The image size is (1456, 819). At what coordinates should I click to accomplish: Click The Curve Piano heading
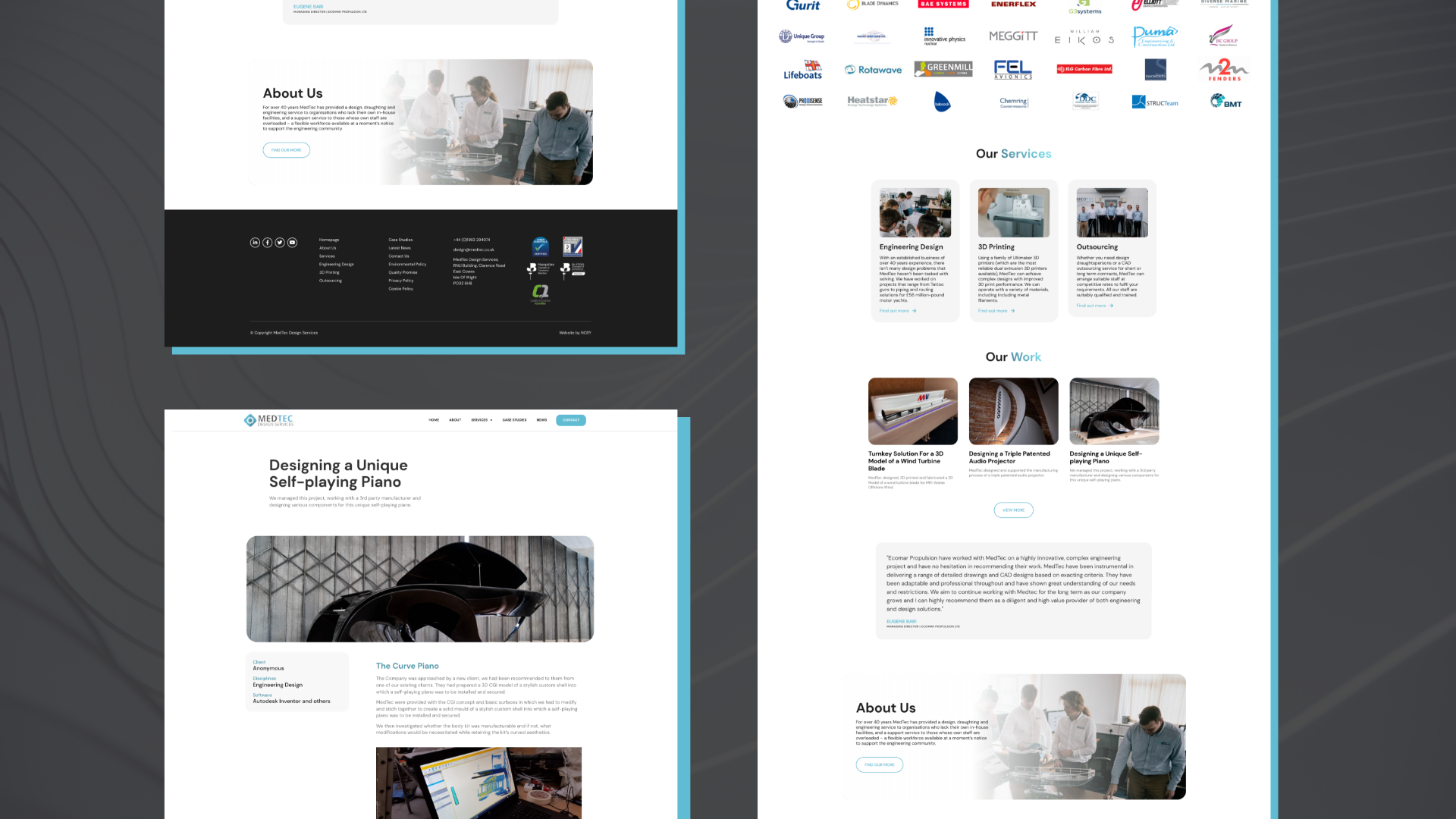click(x=407, y=666)
